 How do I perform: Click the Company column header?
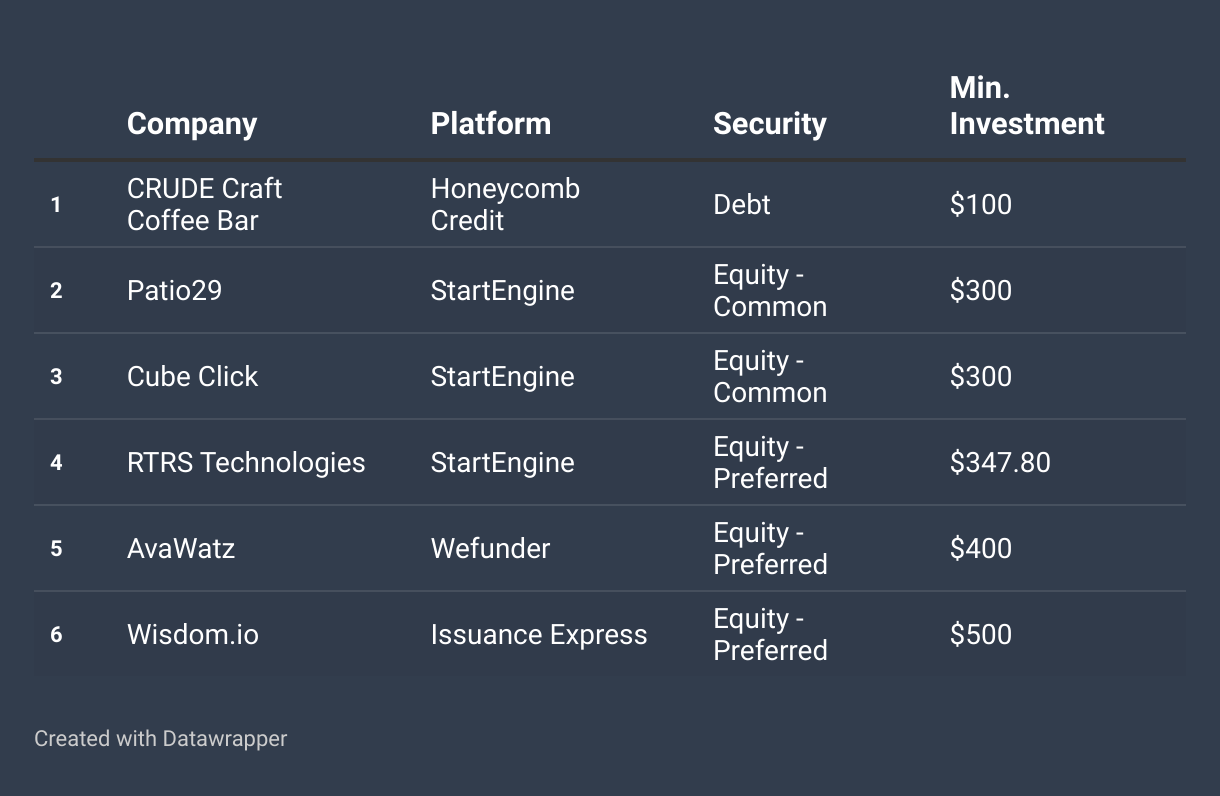192,124
